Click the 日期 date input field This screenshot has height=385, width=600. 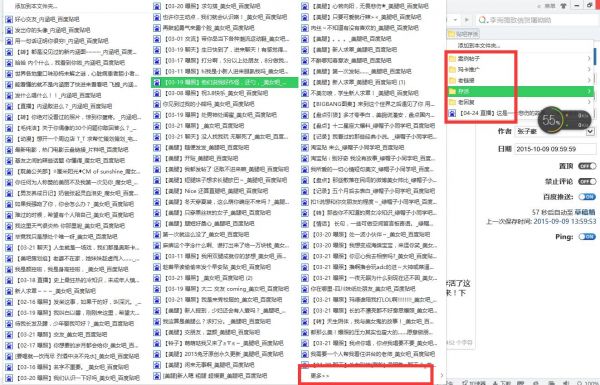click(x=555, y=149)
